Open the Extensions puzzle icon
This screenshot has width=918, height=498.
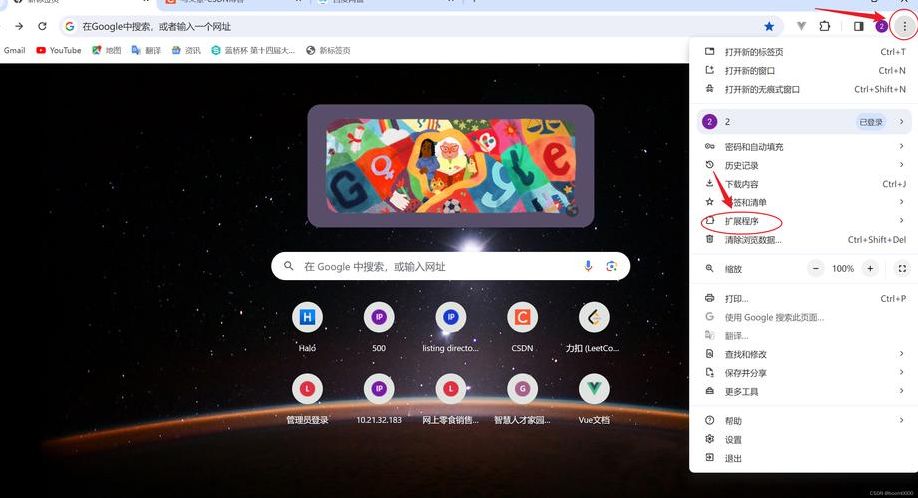(825, 26)
